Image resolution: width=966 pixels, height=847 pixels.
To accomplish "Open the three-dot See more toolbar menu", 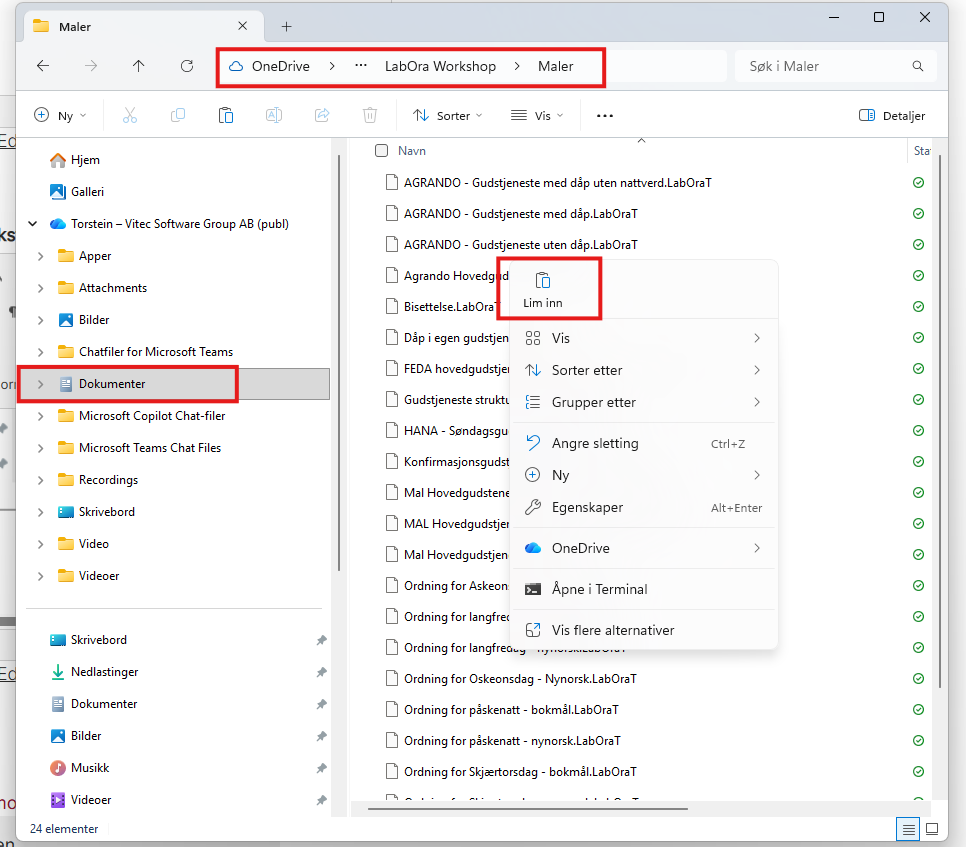I will 604,115.
